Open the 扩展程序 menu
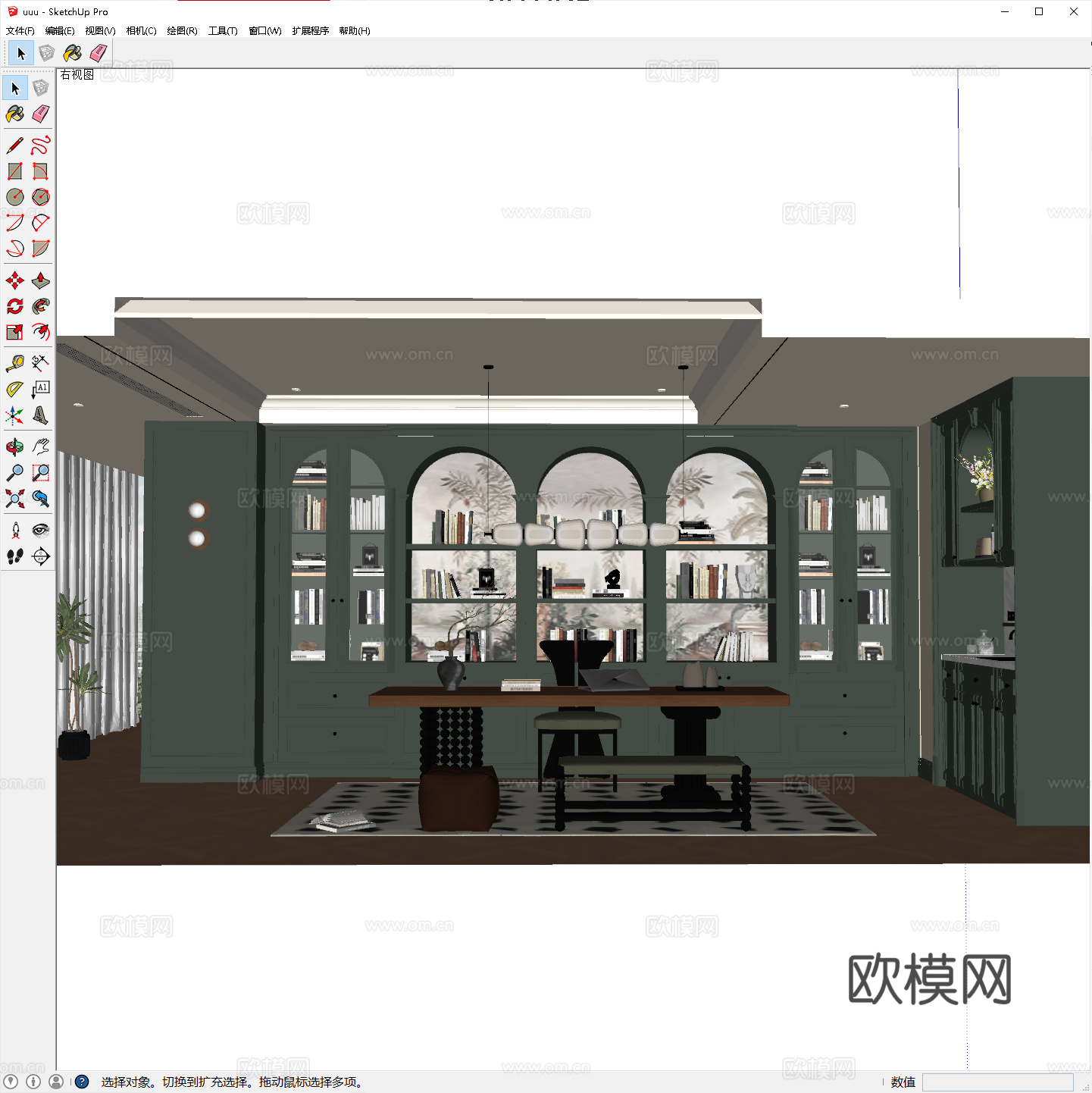Image resolution: width=1092 pixels, height=1093 pixels. [x=311, y=31]
